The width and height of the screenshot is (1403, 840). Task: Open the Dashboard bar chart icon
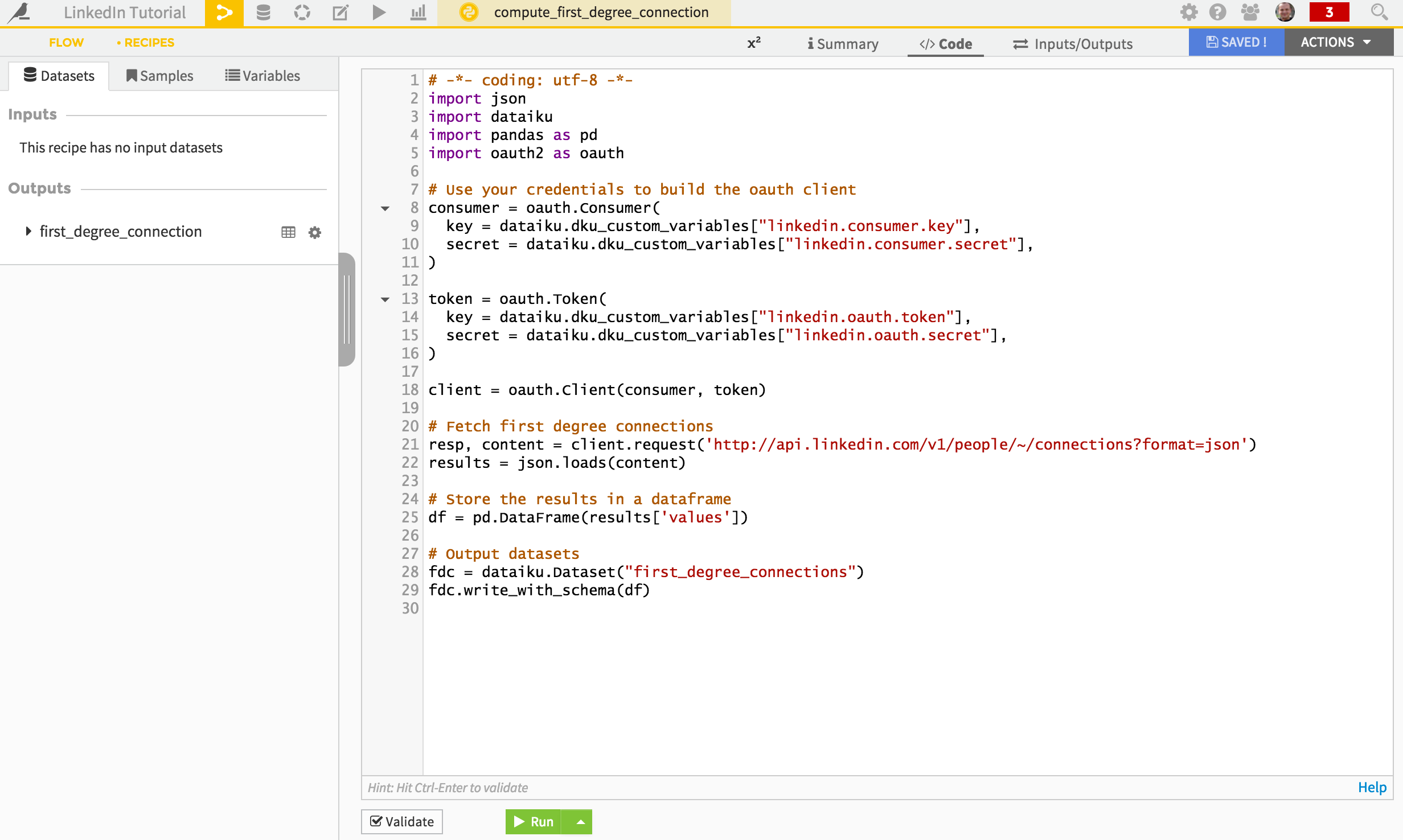coord(418,13)
